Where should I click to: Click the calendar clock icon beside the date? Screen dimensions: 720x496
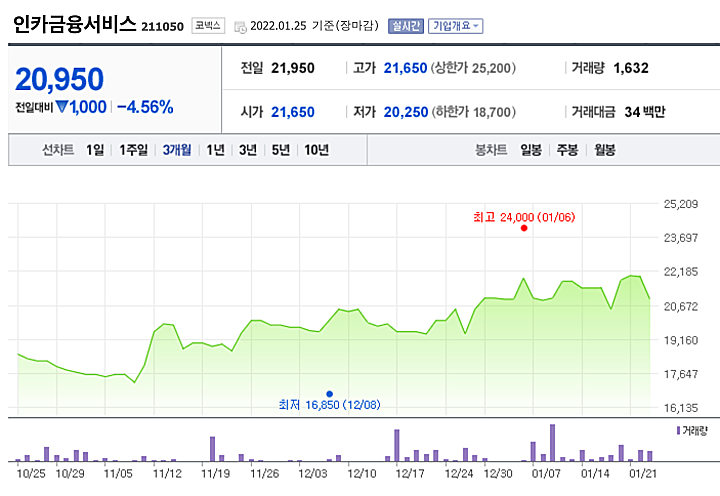coord(240,27)
